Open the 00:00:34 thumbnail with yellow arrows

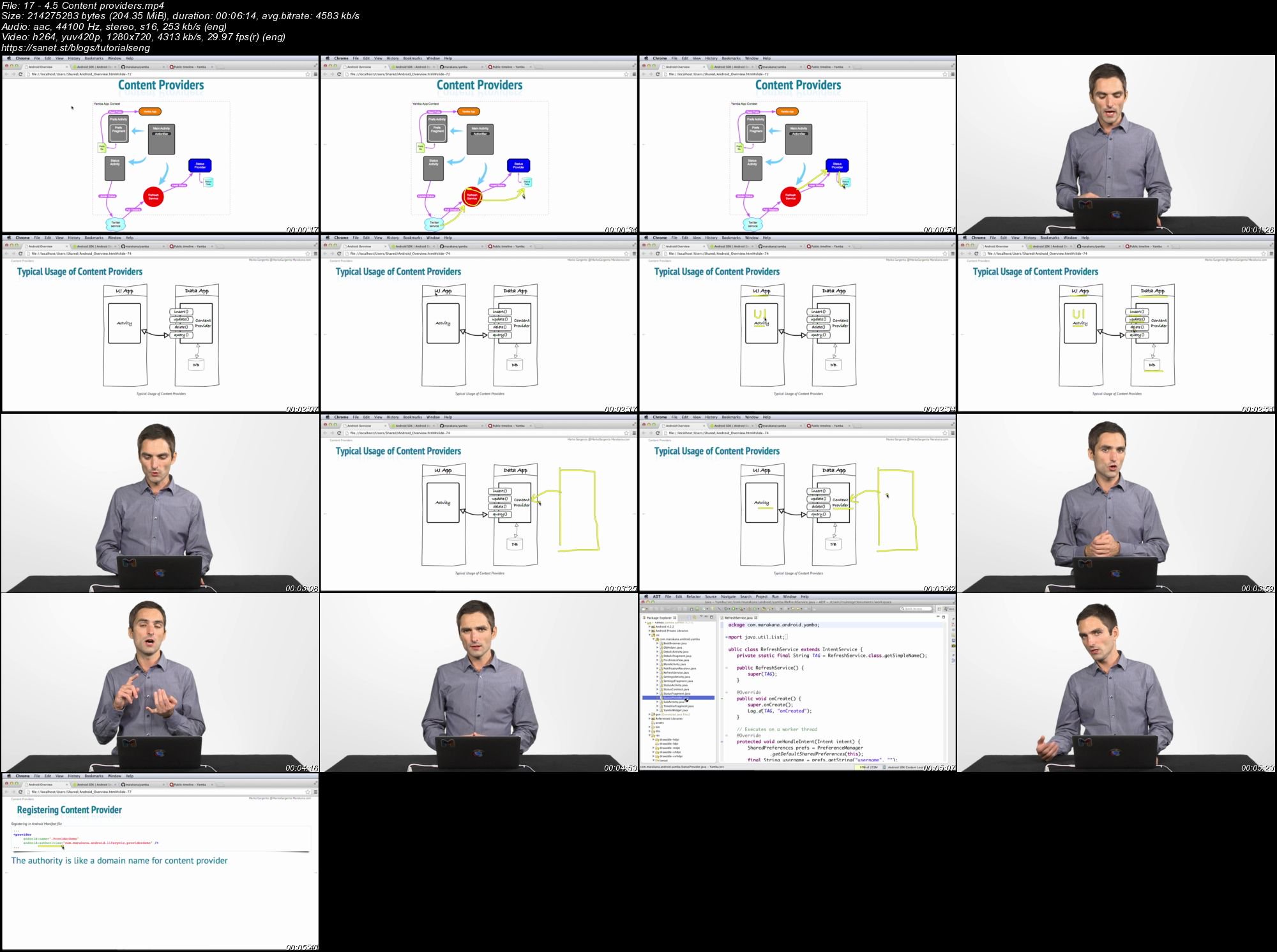tap(479, 144)
